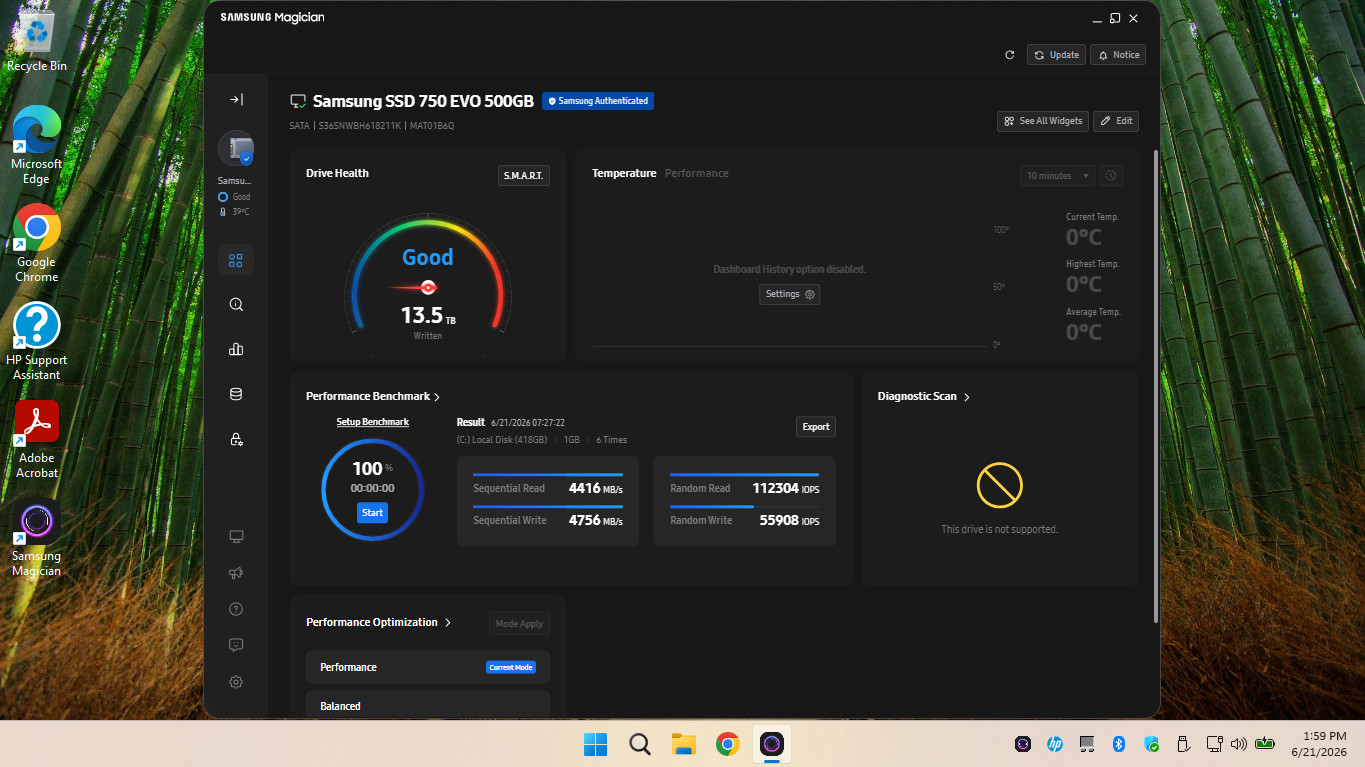Click the monitor icon in lower sidebar
Image resolution: width=1365 pixels, height=767 pixels.
click(x=236, y=537)
